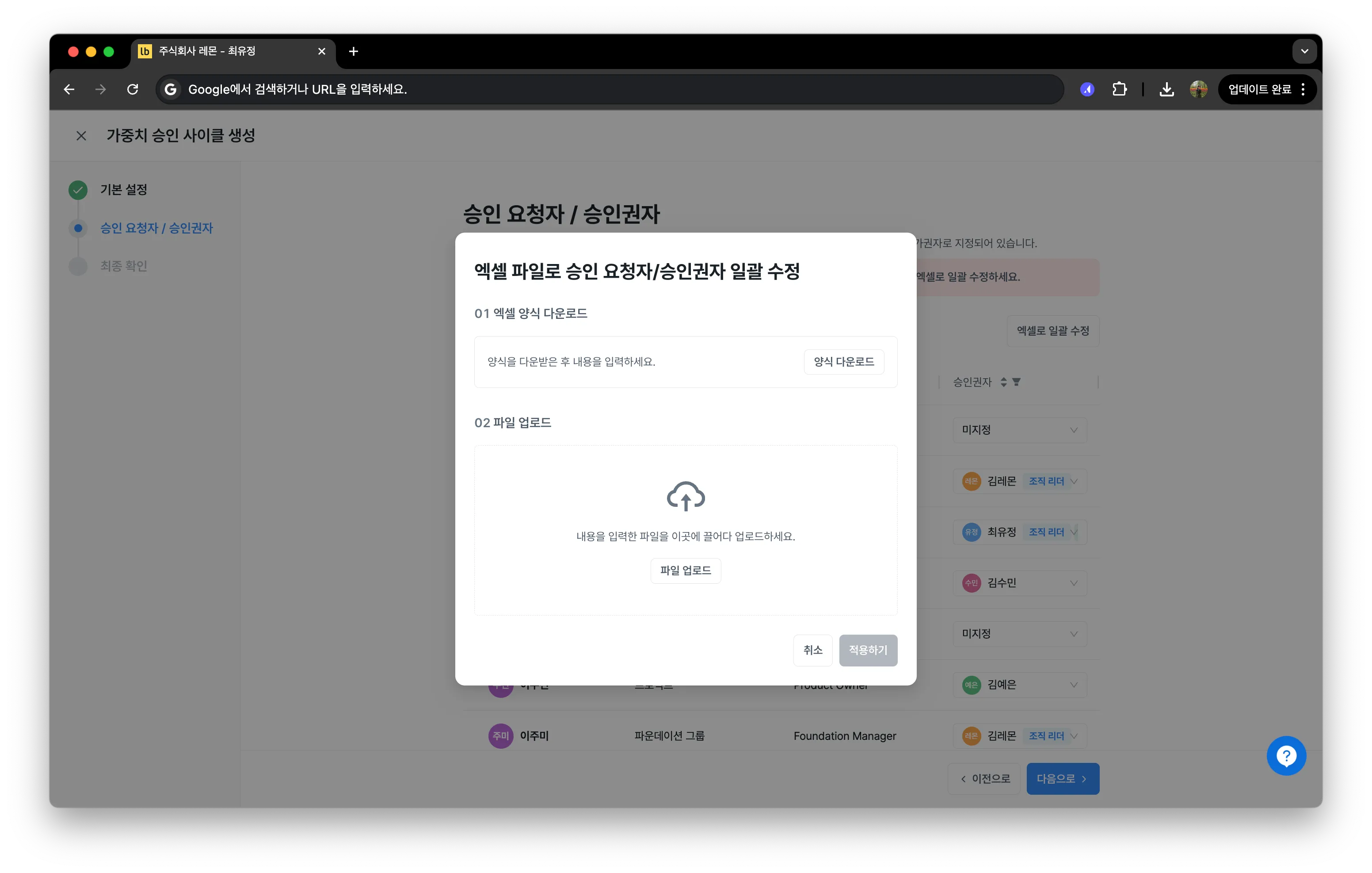Open the Extensions puzzle icon
This screenshot has width=1372, height=873.
click(1119, 89)
